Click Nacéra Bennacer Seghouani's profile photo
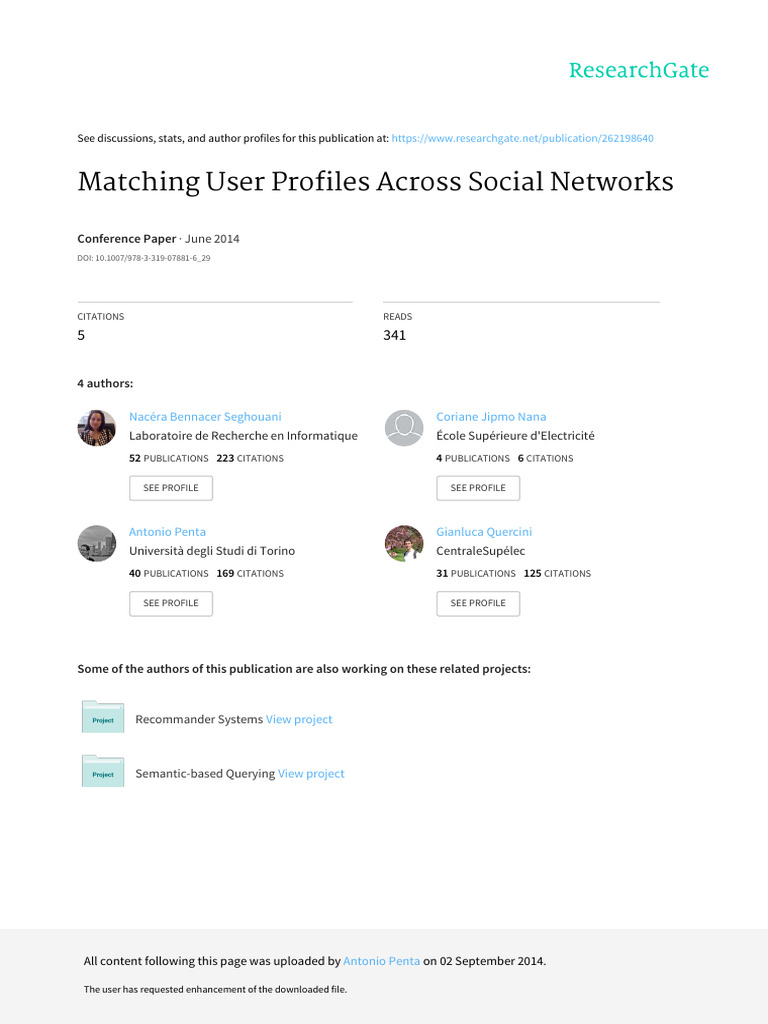The height and width of the screenshot is (1024, 768). (x=97, y=428)
